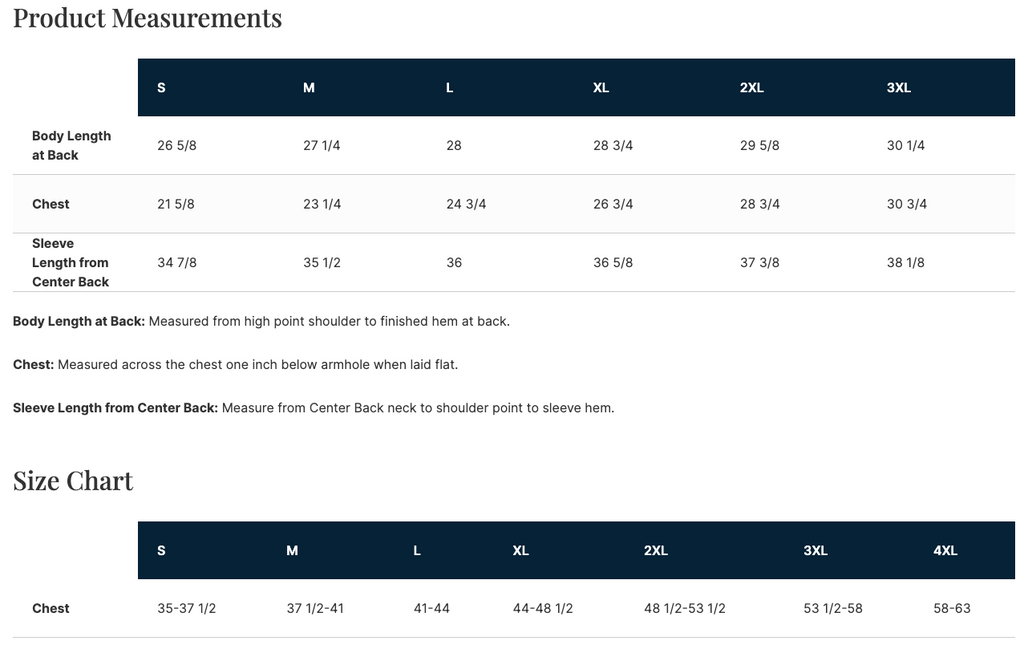Select the 35-37 1/2 chest range cell
The height and width of the screenshot is (645, 1024).
click(187, 608)
